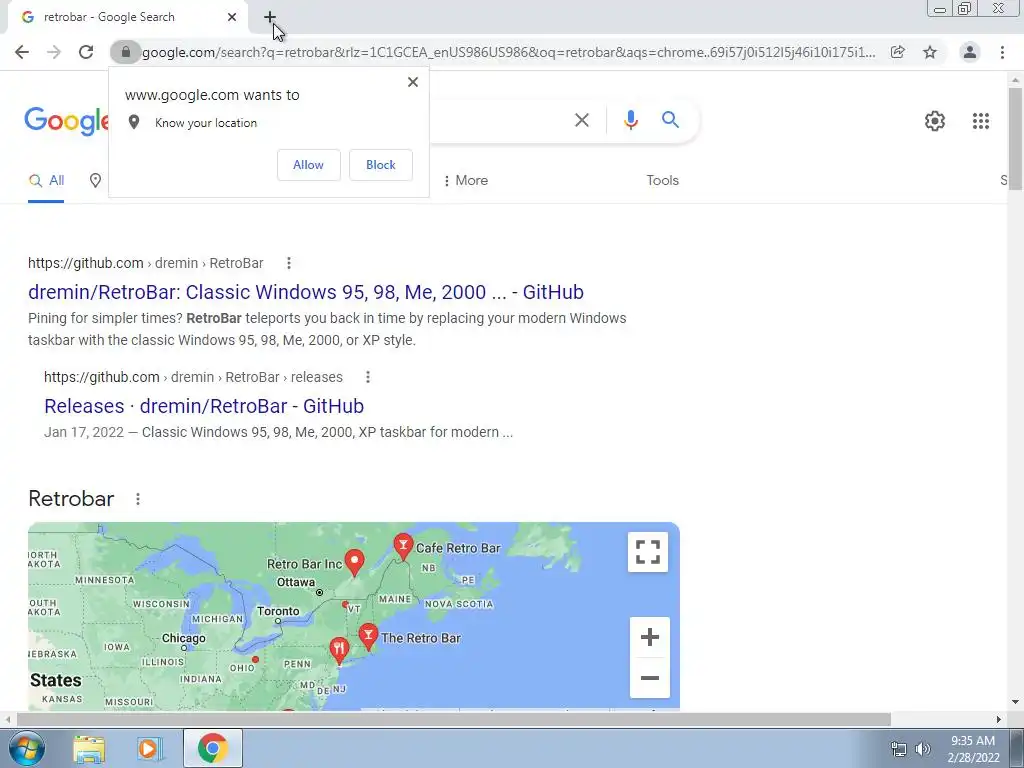
Task: Open Google search settings gear
Action: [935, 121]
